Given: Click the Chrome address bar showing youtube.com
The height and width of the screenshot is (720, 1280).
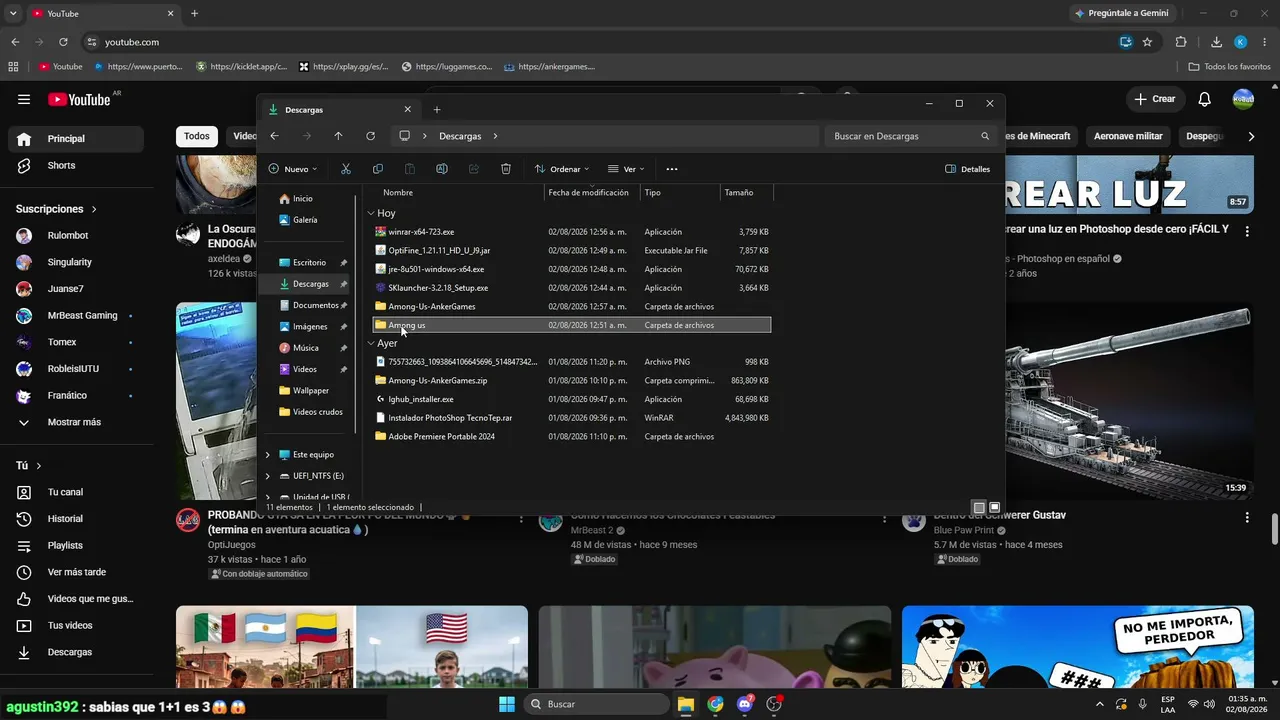Looking at the screenshot, I should pyautogui.click(x=600, y=42).
